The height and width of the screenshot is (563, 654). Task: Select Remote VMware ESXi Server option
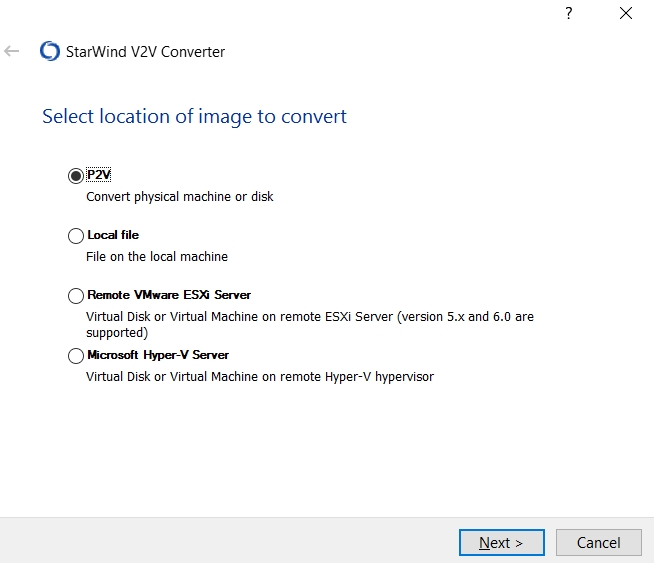pyautogui.click(x=75, y=296)
